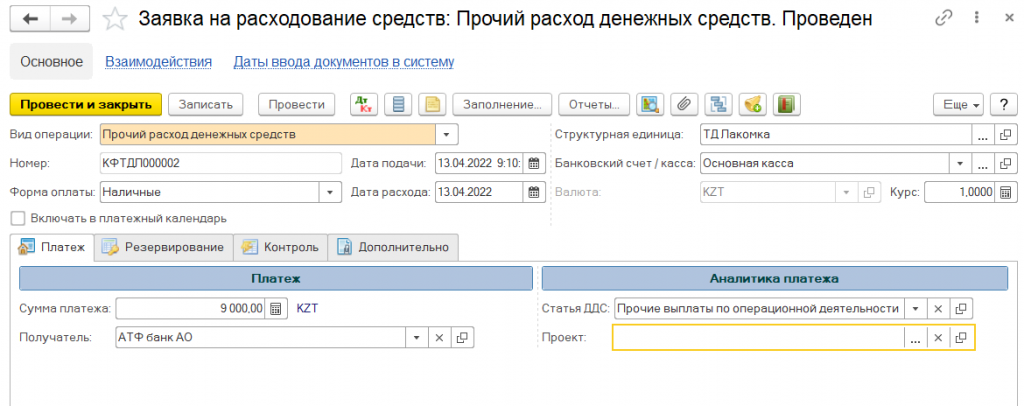Clear the Статья ДДС field value

click(938, 309)
